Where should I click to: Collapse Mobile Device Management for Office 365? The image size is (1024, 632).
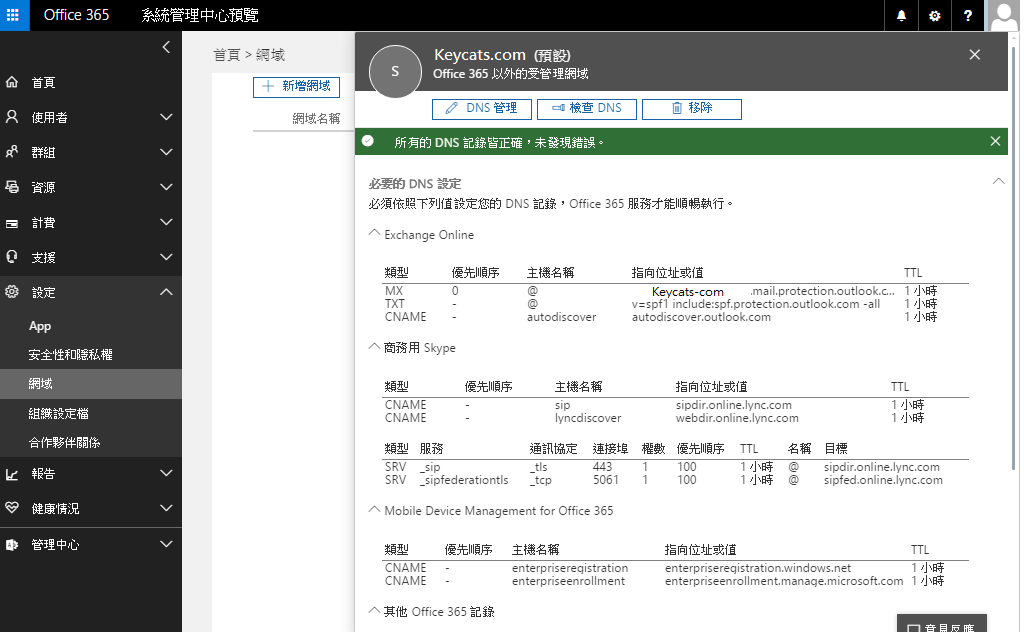point(374,509)
